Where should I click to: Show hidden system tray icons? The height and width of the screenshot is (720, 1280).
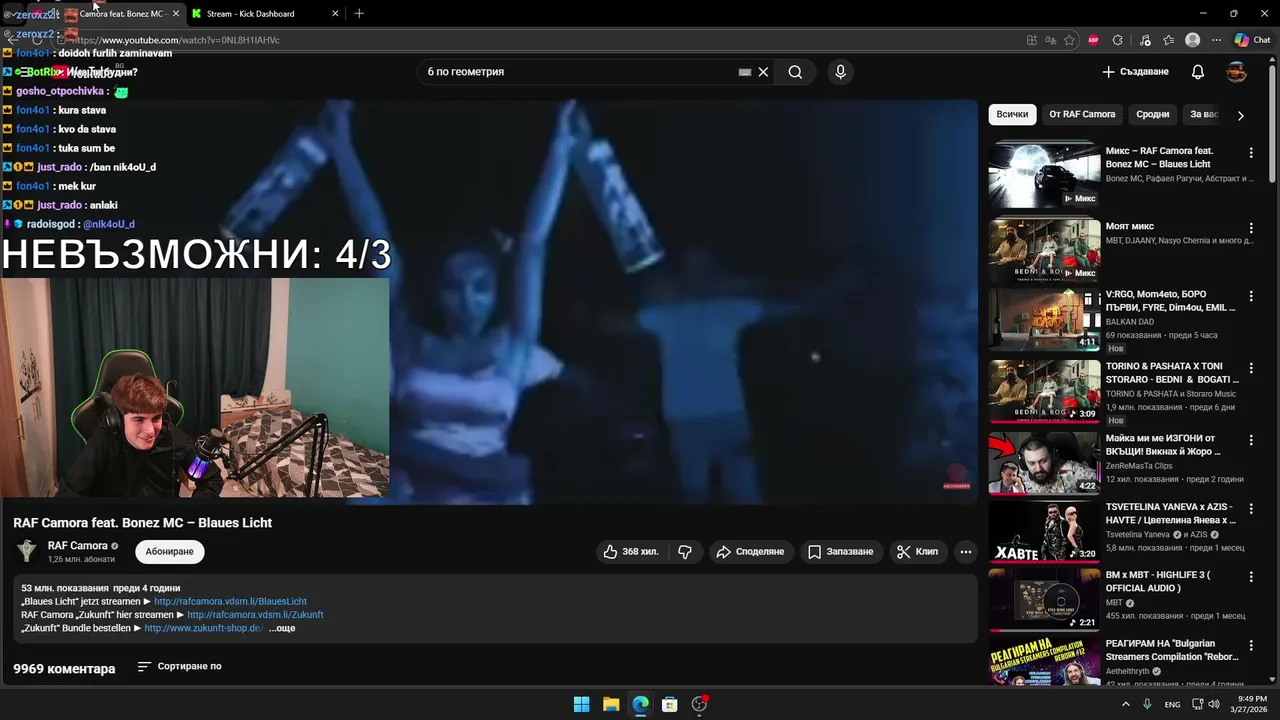[1125, 704]
